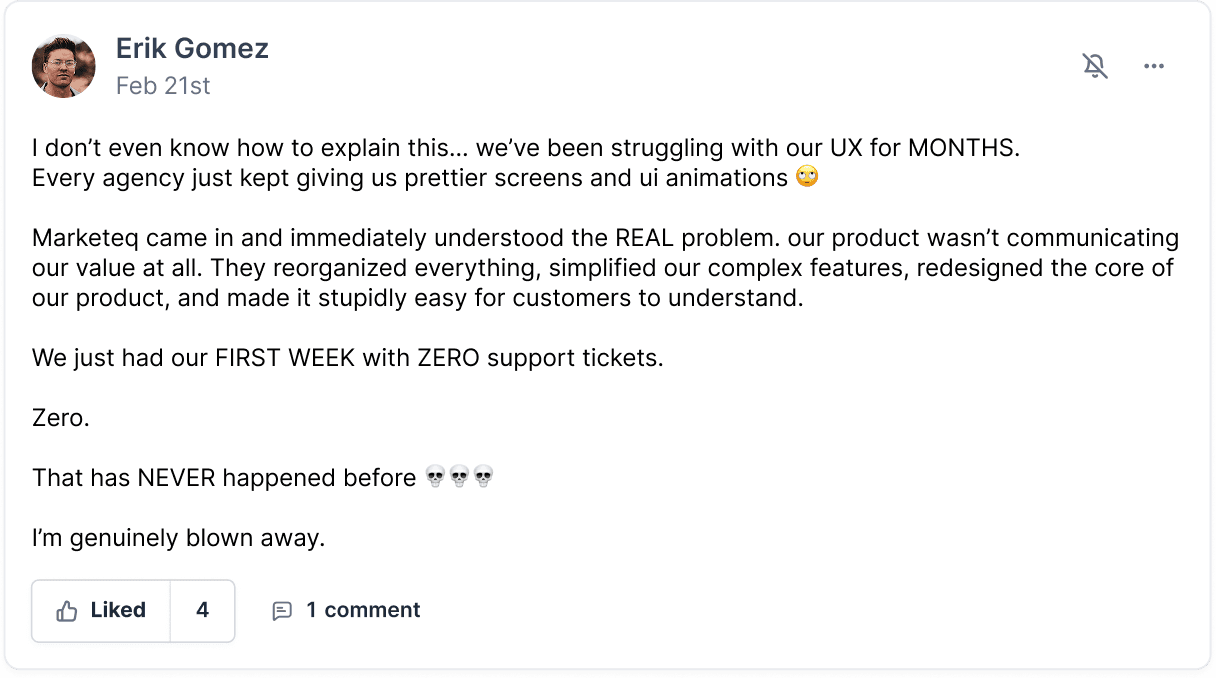
Task: Click the Erik Gomez author name
Action: (192, 48)
